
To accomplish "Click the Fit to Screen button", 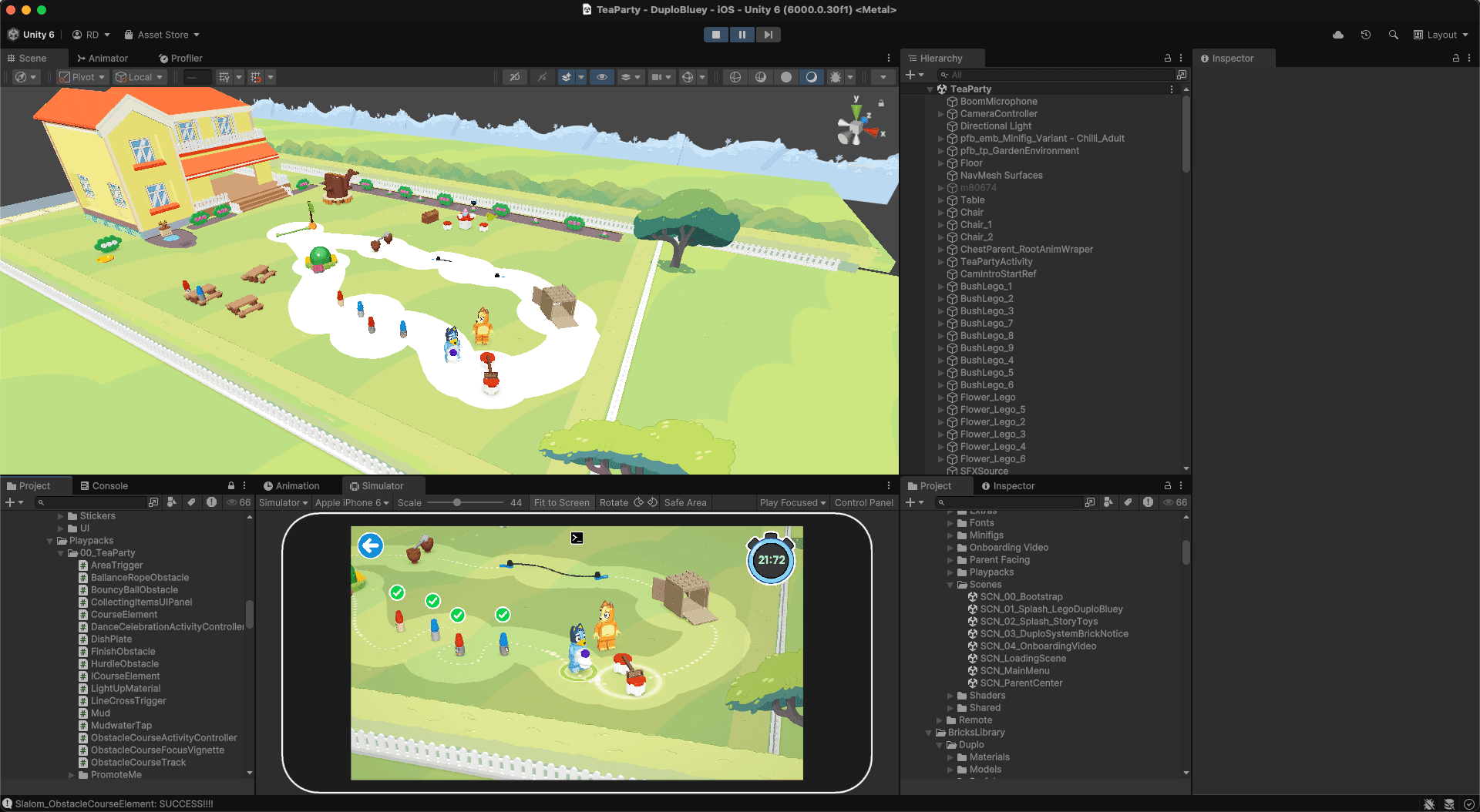I will pyautogui.click(x=561, y=503).
